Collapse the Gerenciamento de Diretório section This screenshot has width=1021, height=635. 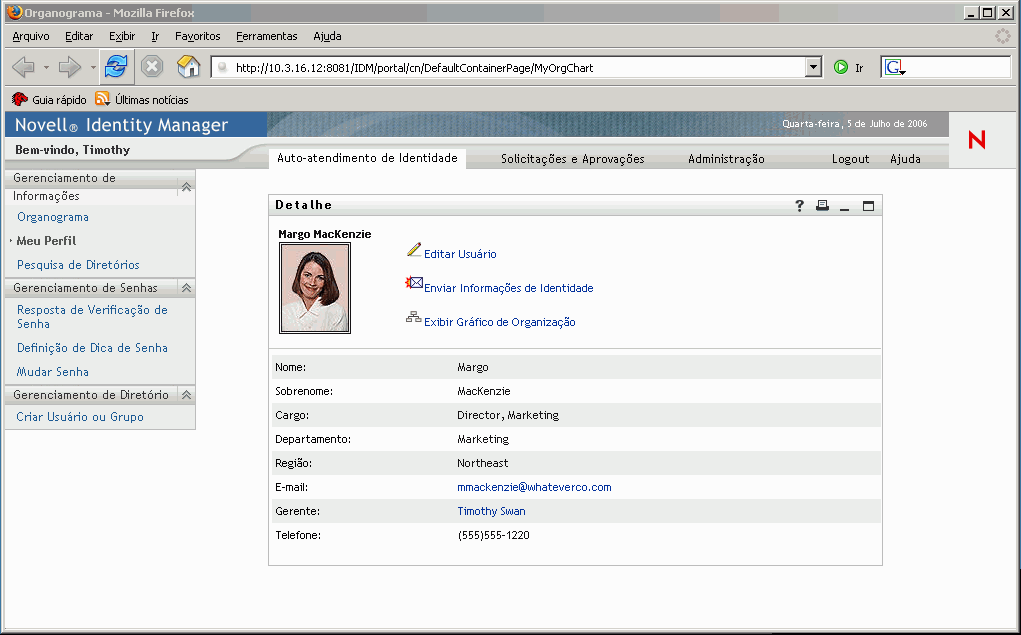(x=186, y=395)
